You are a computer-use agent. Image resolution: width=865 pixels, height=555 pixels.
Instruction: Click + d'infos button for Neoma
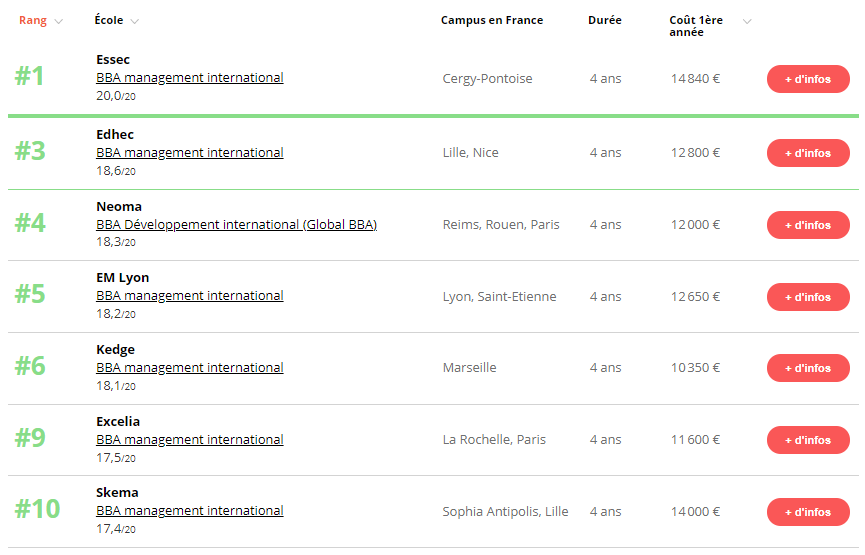pyautogui.click(x=808, y=225)
